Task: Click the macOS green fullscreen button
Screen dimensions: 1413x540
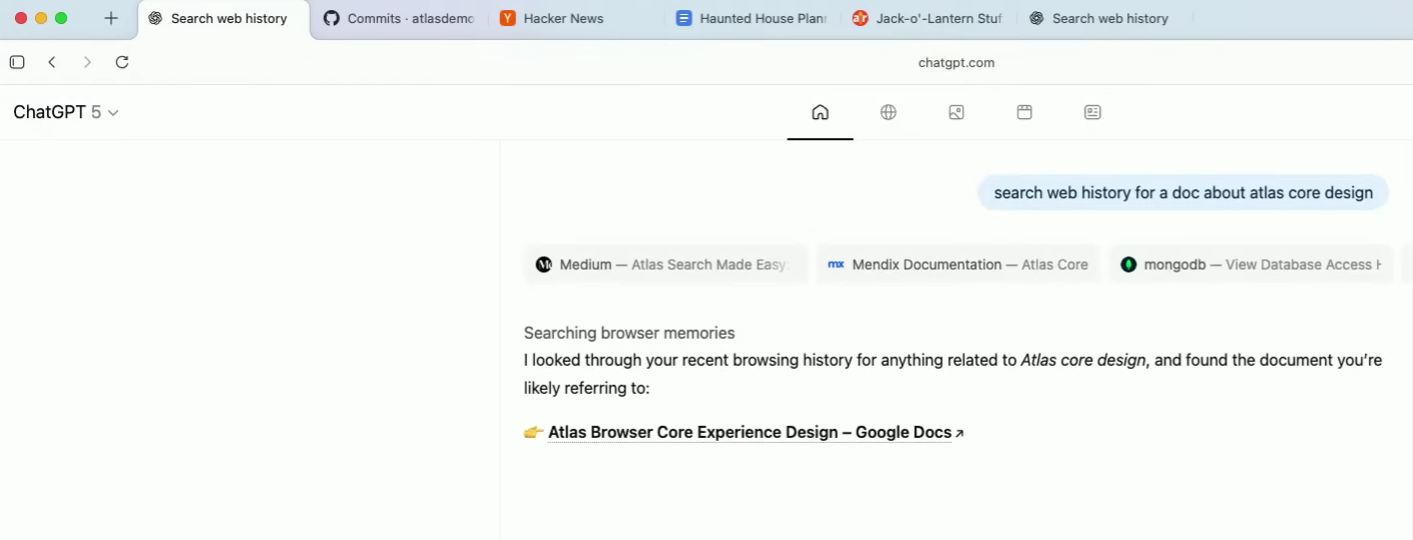Action: click(x=61, y=18)
